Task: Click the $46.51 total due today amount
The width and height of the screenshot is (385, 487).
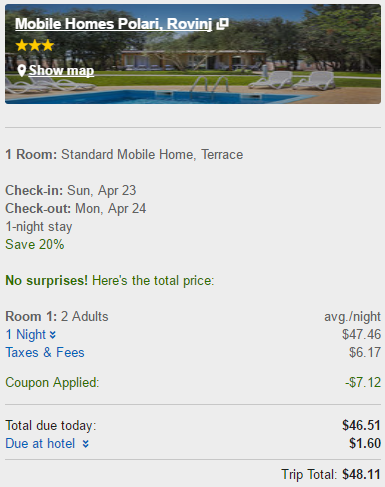Action: tap(361, 425)
